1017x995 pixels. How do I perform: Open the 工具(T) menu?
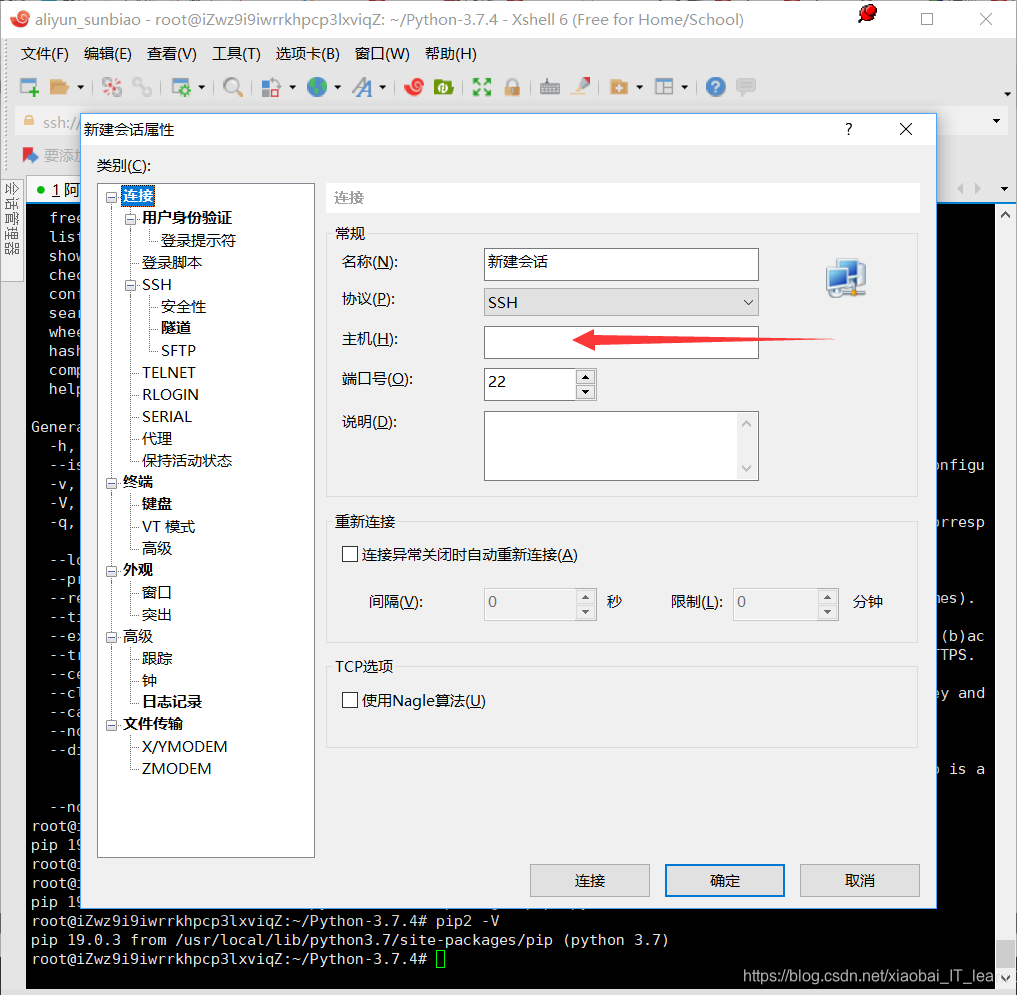pos(236,54)
